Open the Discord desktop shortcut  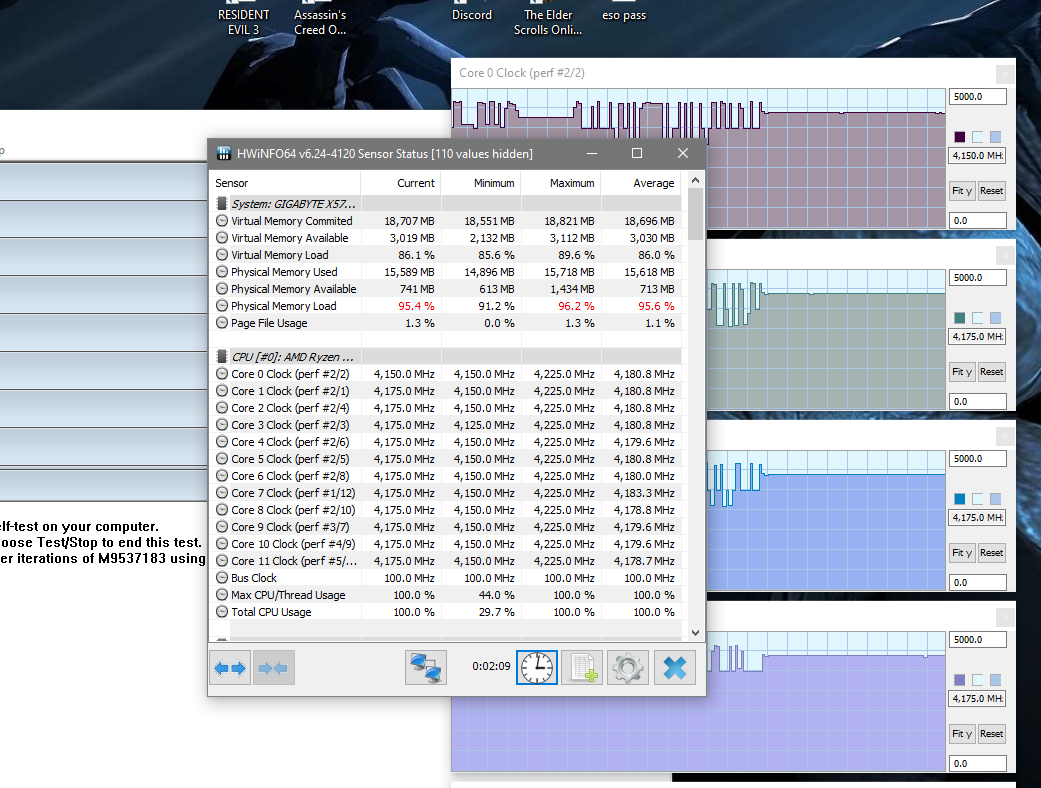[472, 15]
